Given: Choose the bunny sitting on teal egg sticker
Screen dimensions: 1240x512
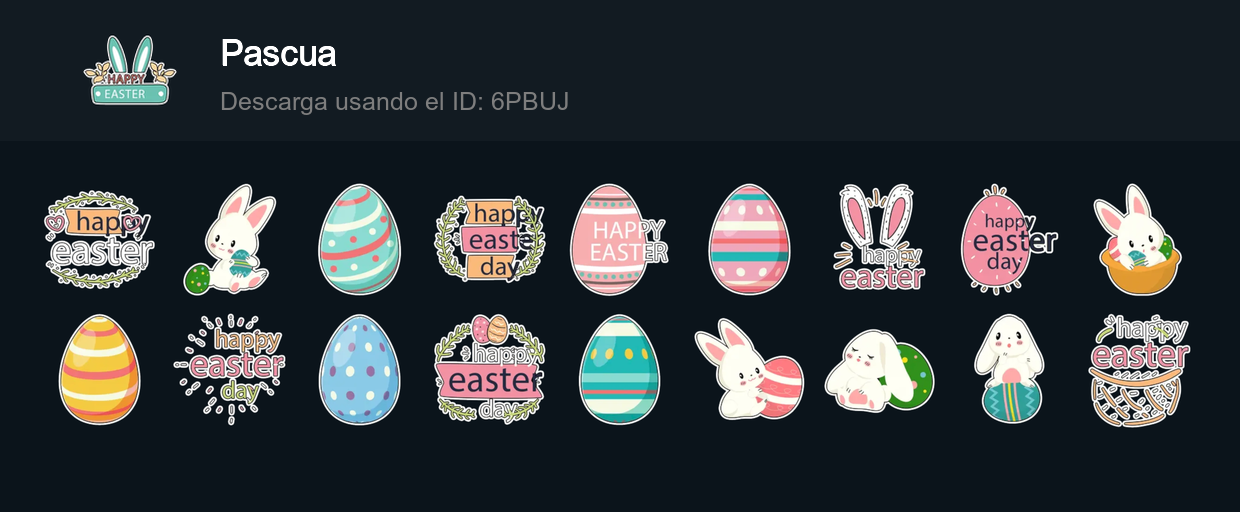Looking at the screenshot, I should pyautogui.click(x=1009, y=370).
